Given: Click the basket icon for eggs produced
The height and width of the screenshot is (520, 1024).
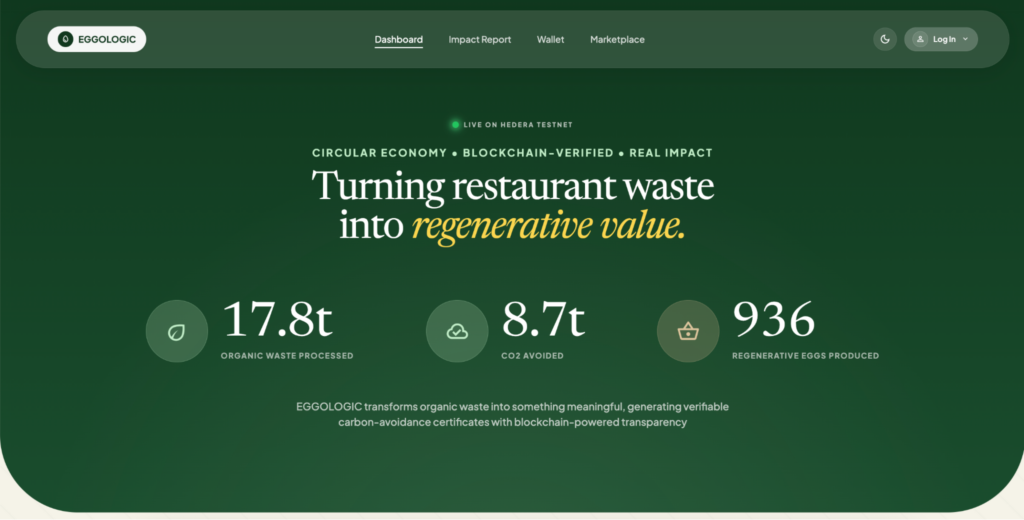Looking at the screenshot, I should (x=688, y=331).
